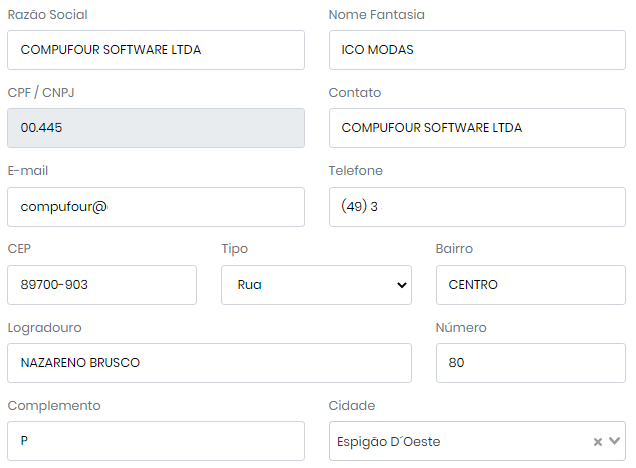Click the Contato text box
Viewport: 636px width, 468px height.
476,128
